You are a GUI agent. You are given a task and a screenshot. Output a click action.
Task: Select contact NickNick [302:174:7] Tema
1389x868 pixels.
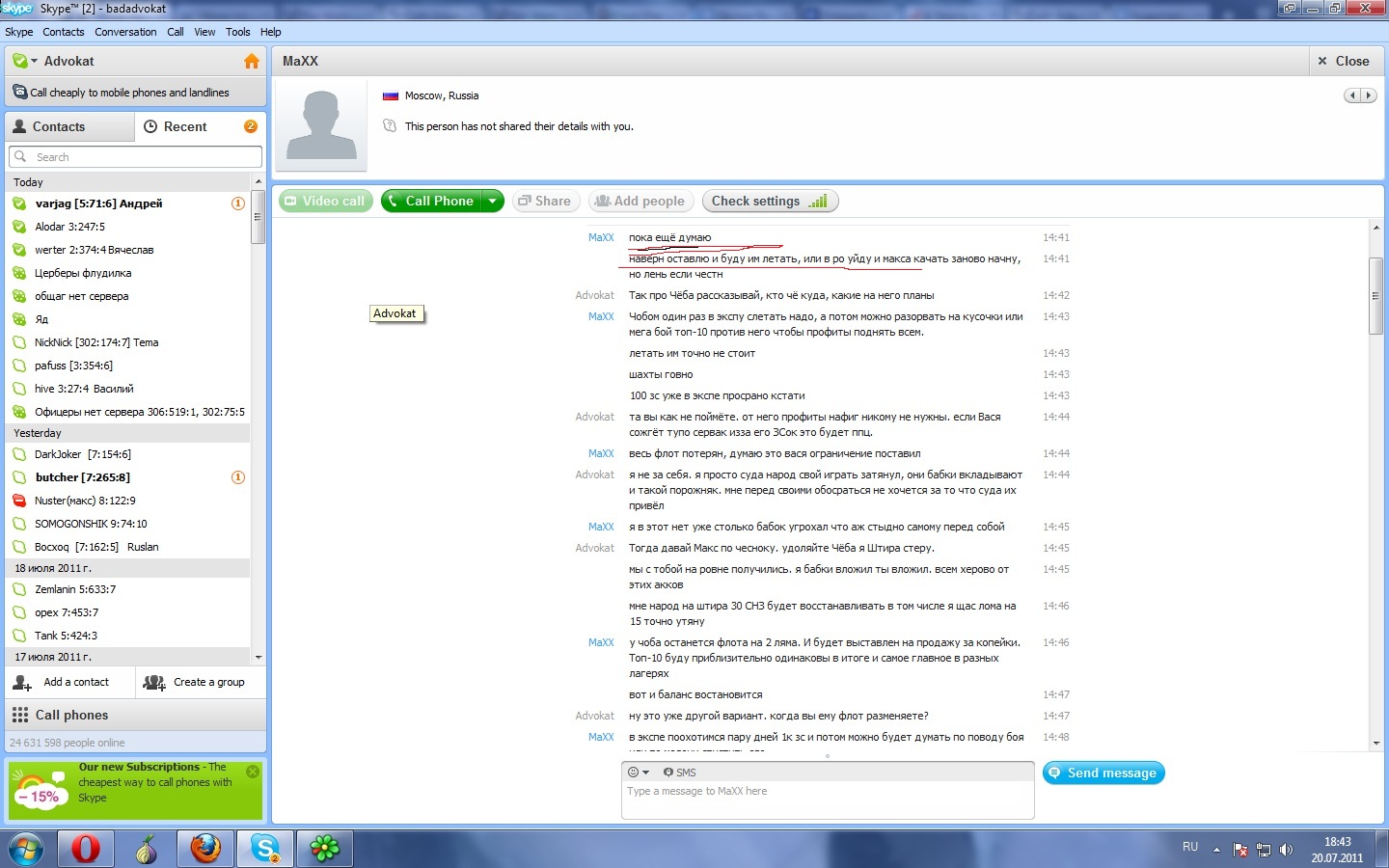tap(128, 342)
